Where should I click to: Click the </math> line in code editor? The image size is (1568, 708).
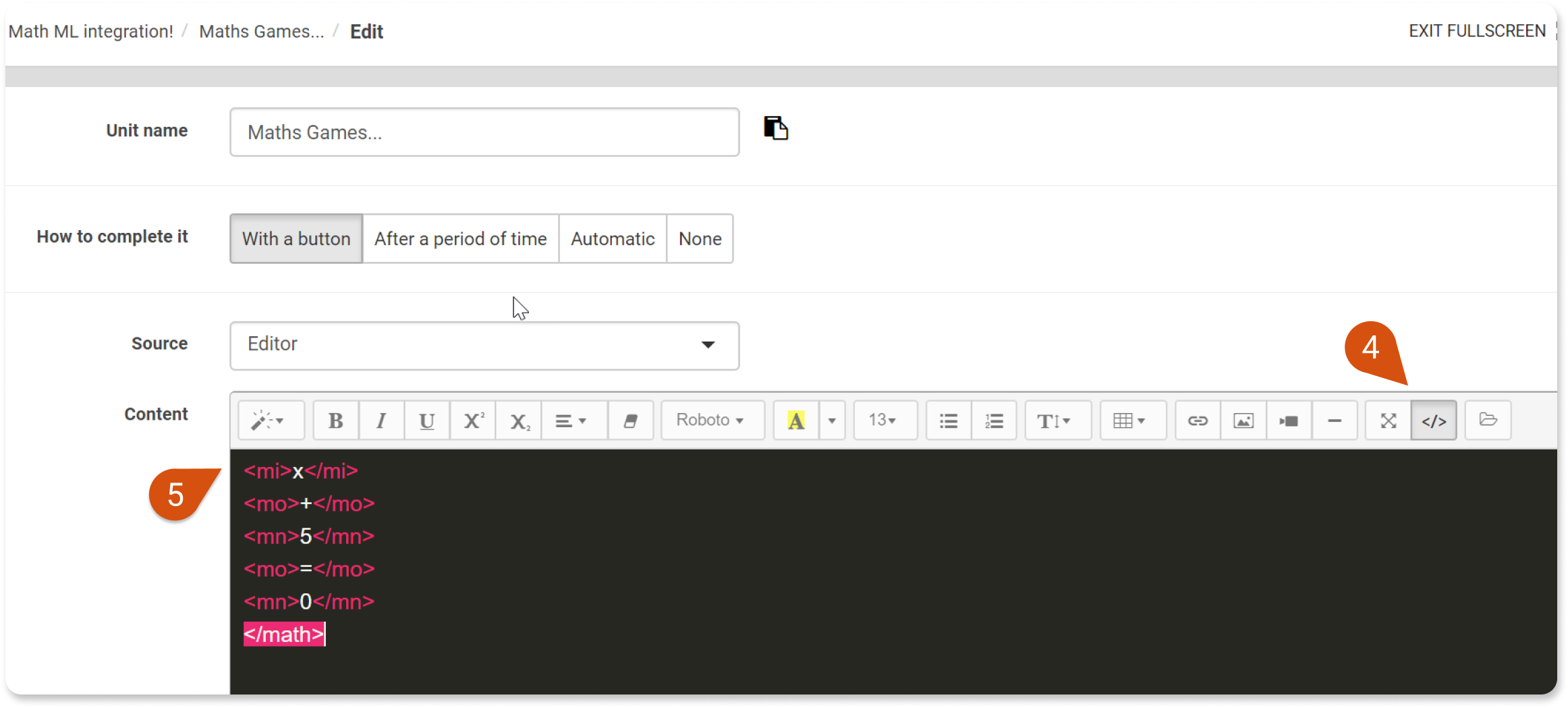(284, 634)
